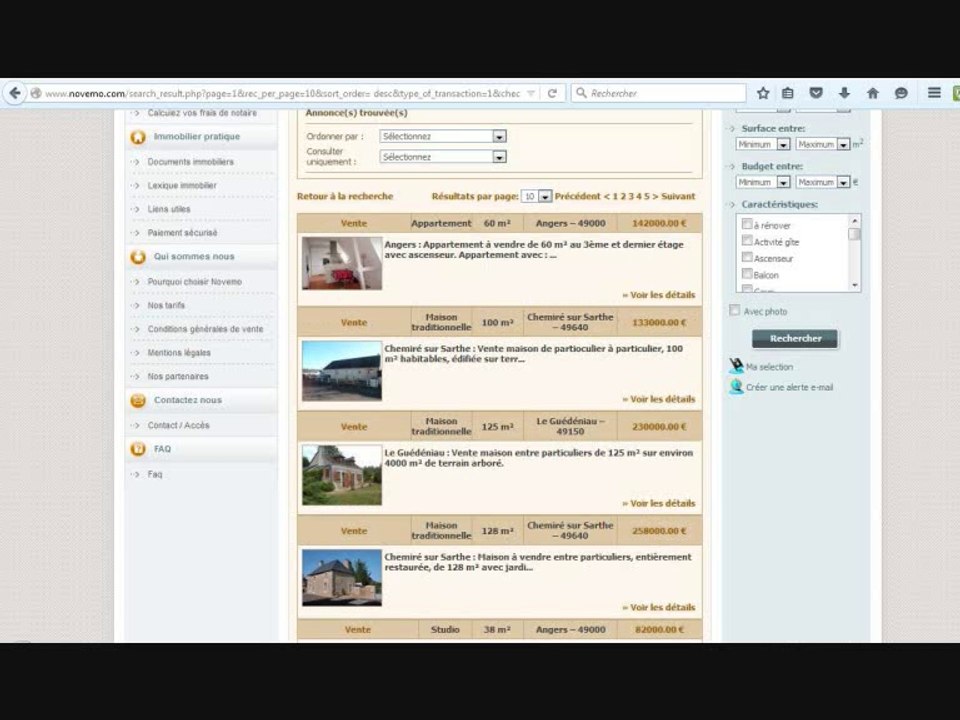This screenshot has height=720, width=960.
Task: Click the 'Mentions légales' link
Action: pyautogui.click(x=179, y=353)
